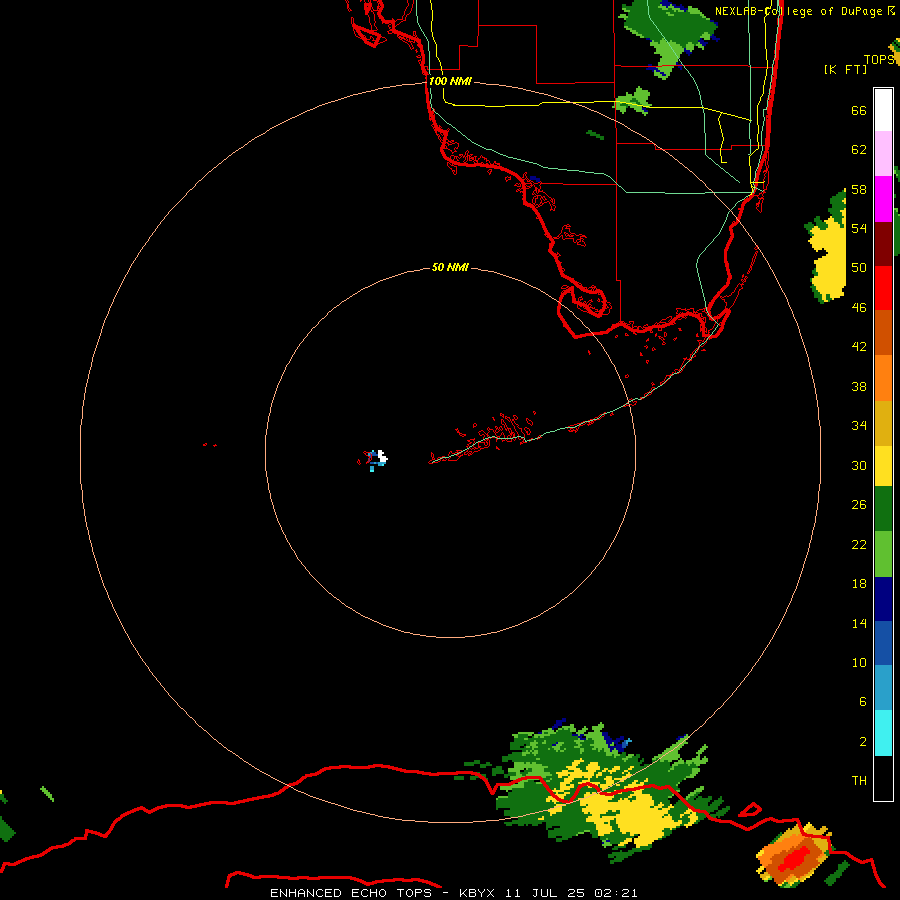Image resolution: width=900 pixels, height=900 pixels.
Task: Select the dark red legend swatch
Action: click(x=883, y=244)
